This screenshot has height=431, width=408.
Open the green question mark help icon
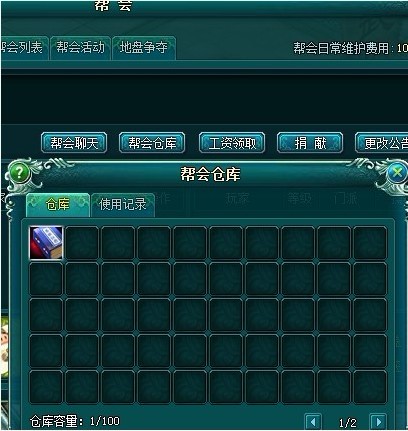(19, 173)
